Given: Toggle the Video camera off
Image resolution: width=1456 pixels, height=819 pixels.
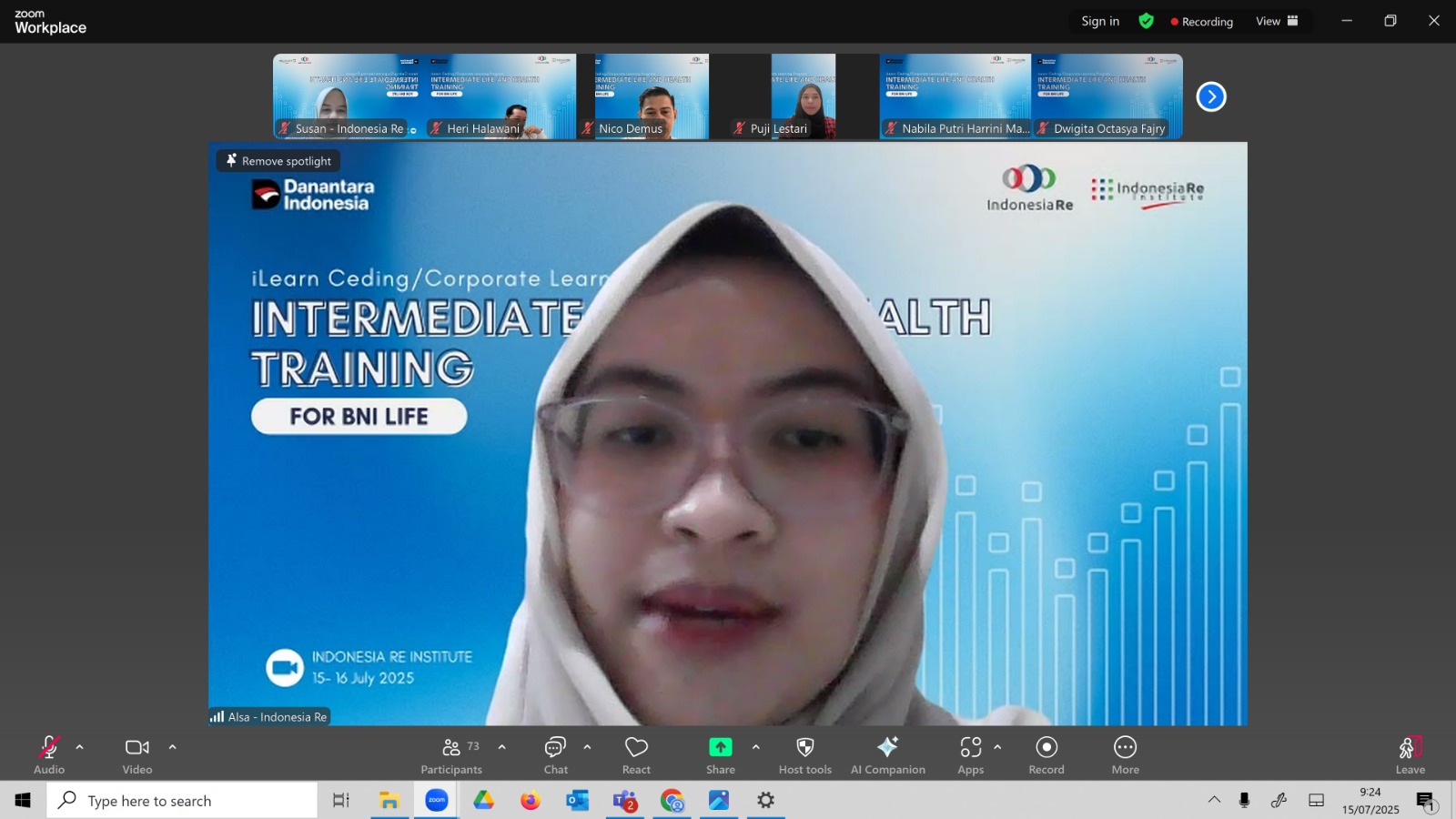Looking at the screenshot, I should point(137,755).
